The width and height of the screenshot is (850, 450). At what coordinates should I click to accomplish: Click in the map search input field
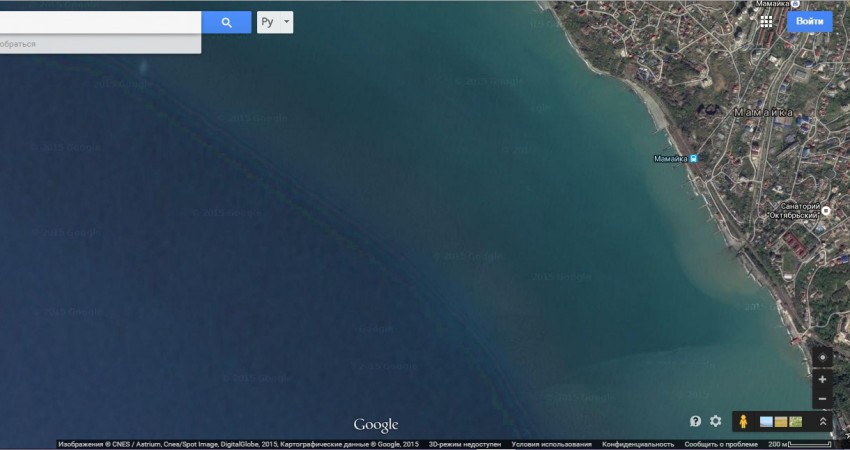[x=100, y=22]
